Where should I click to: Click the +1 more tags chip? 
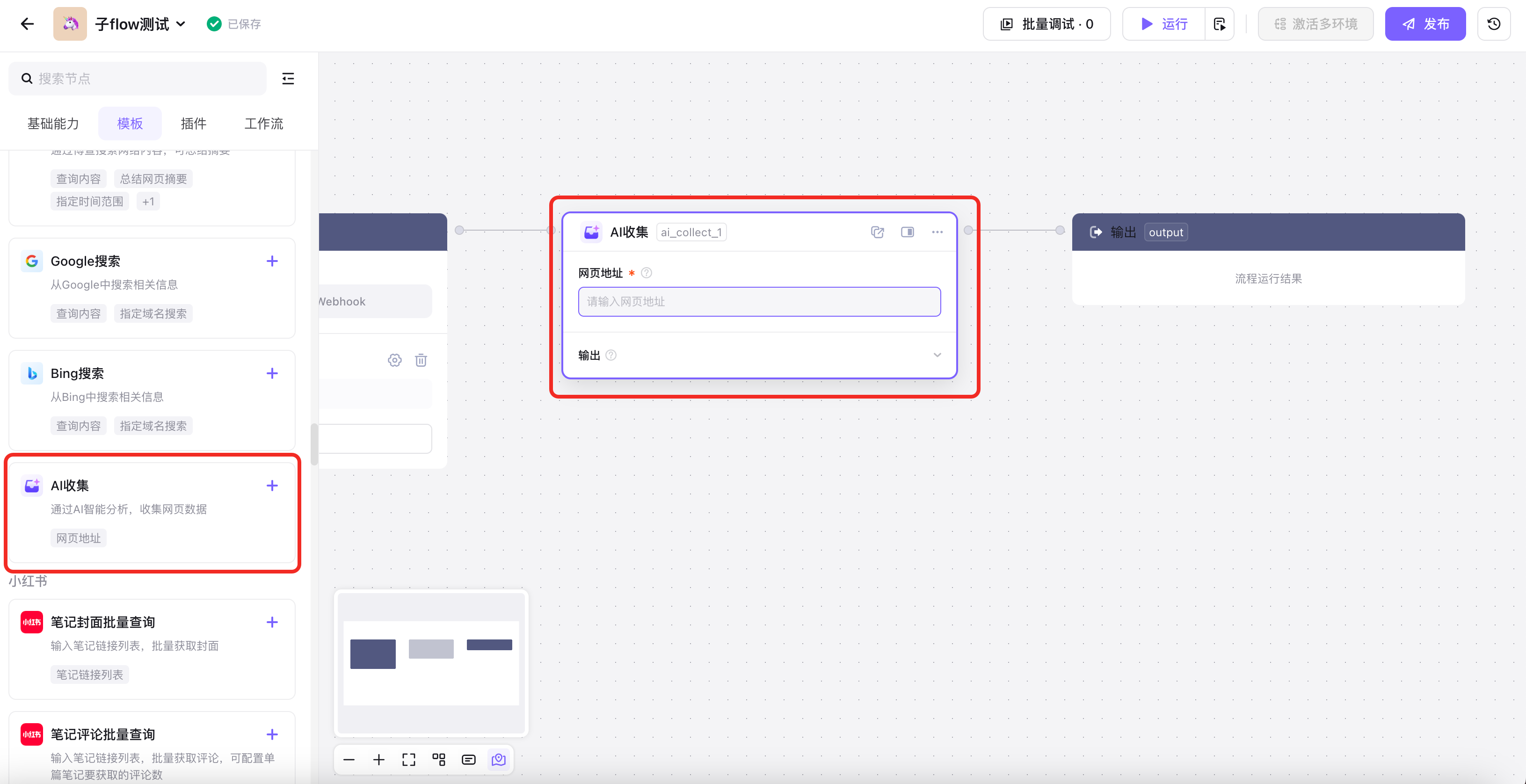click(148, 201)
